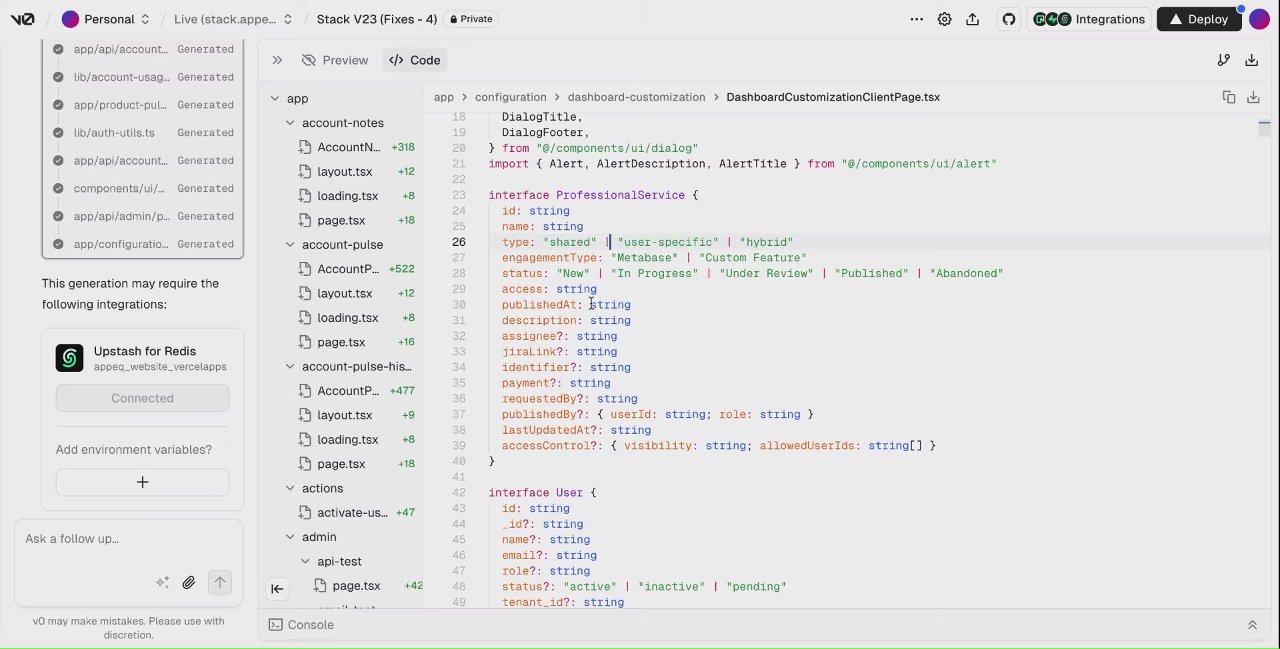Screen dimensions: 1280x649
Task: Select the app/configuratio... generated file entry
Action: (143, 244)
